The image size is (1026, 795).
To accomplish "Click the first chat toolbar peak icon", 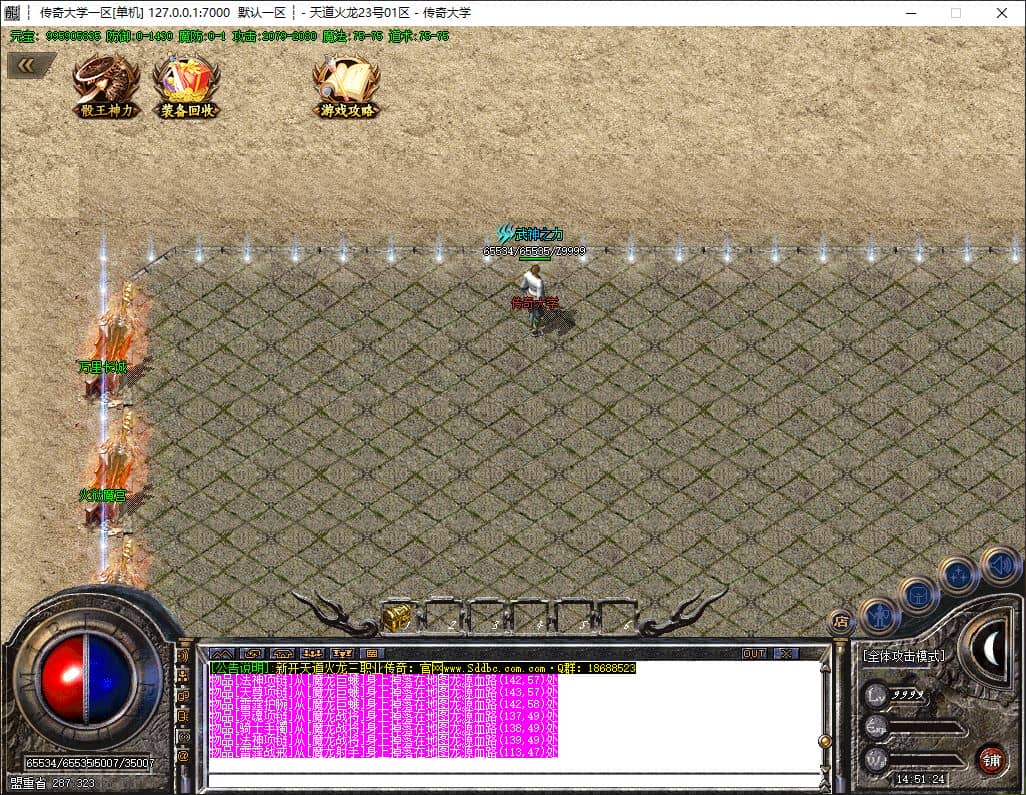I will [x=222, y=653].
